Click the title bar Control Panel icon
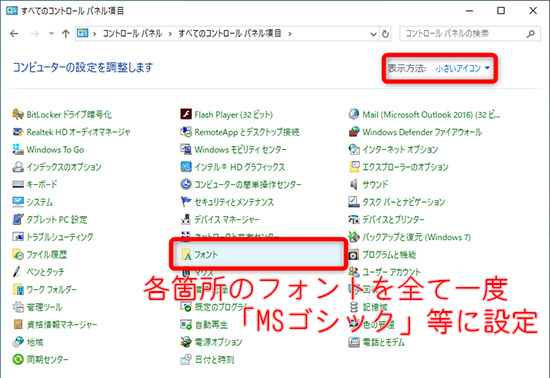This screenshot has height=378, width=550. point(12,11)
